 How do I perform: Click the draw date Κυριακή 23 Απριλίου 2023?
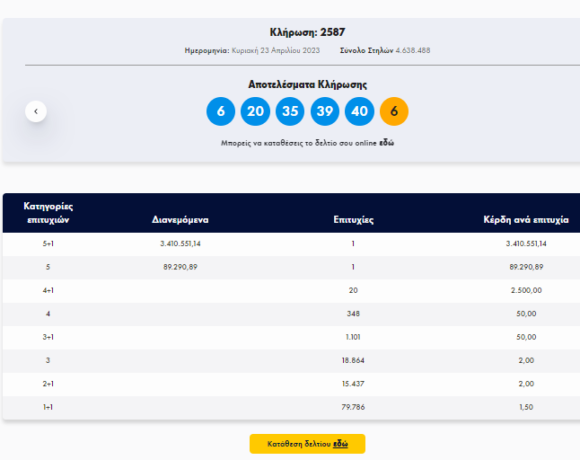[x=276, y=50]
